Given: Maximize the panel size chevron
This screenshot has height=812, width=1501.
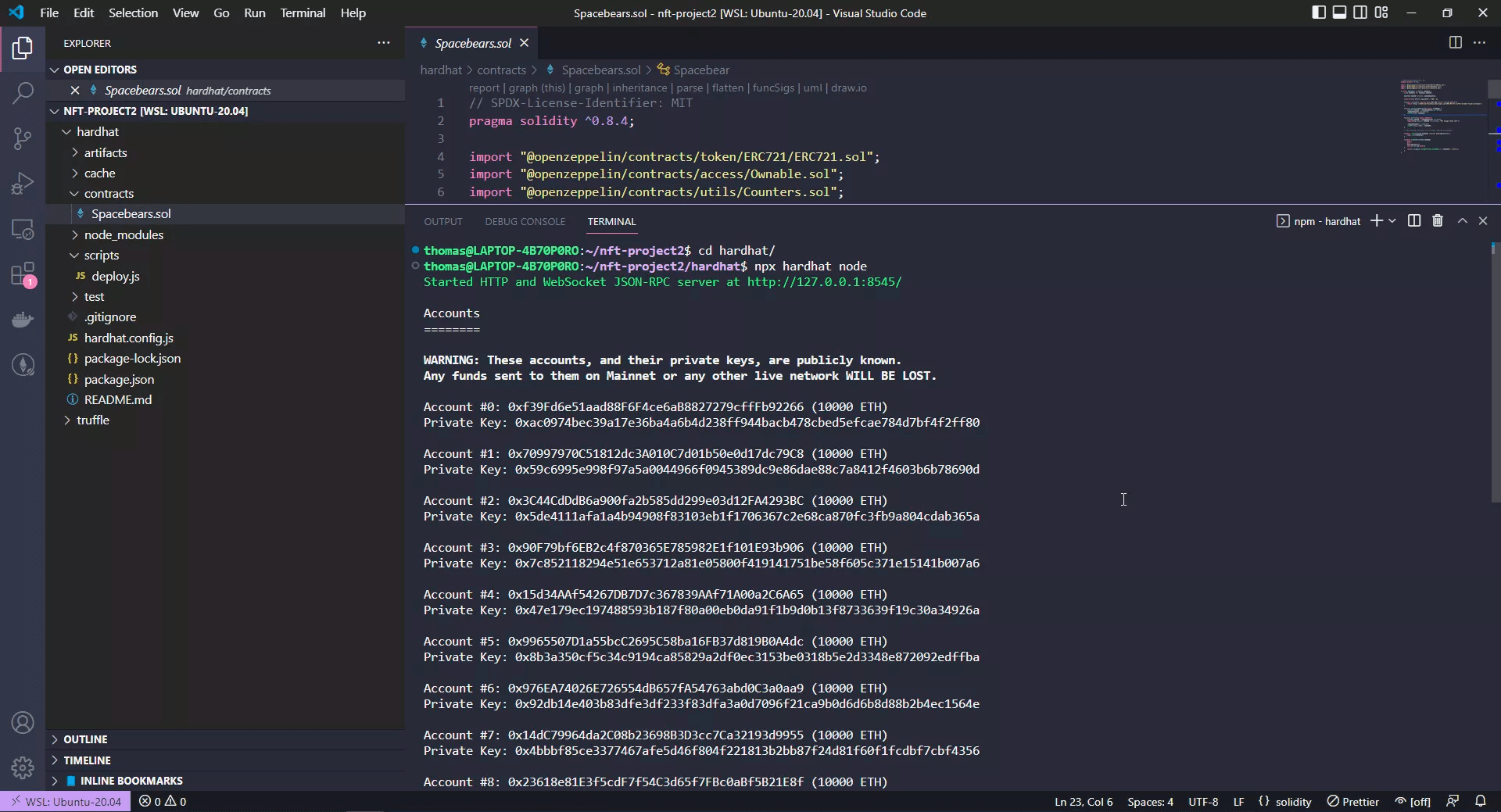Looking at the screenshot, I should 1463,221.
